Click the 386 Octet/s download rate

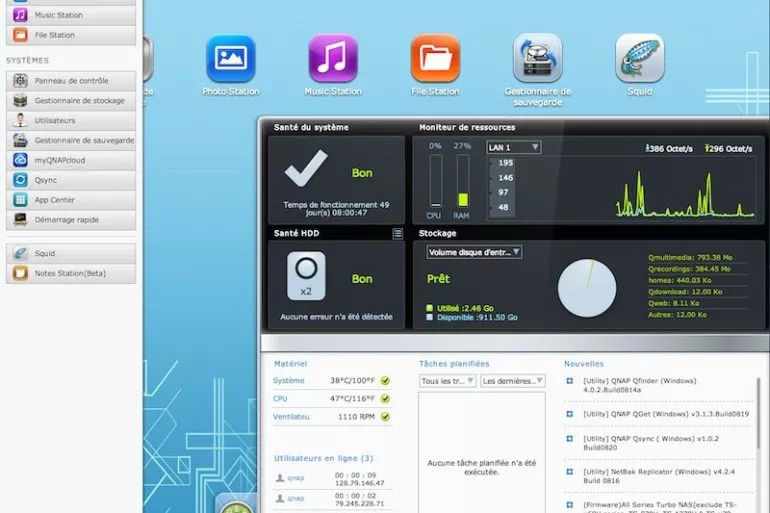click(x=669, y=148)
